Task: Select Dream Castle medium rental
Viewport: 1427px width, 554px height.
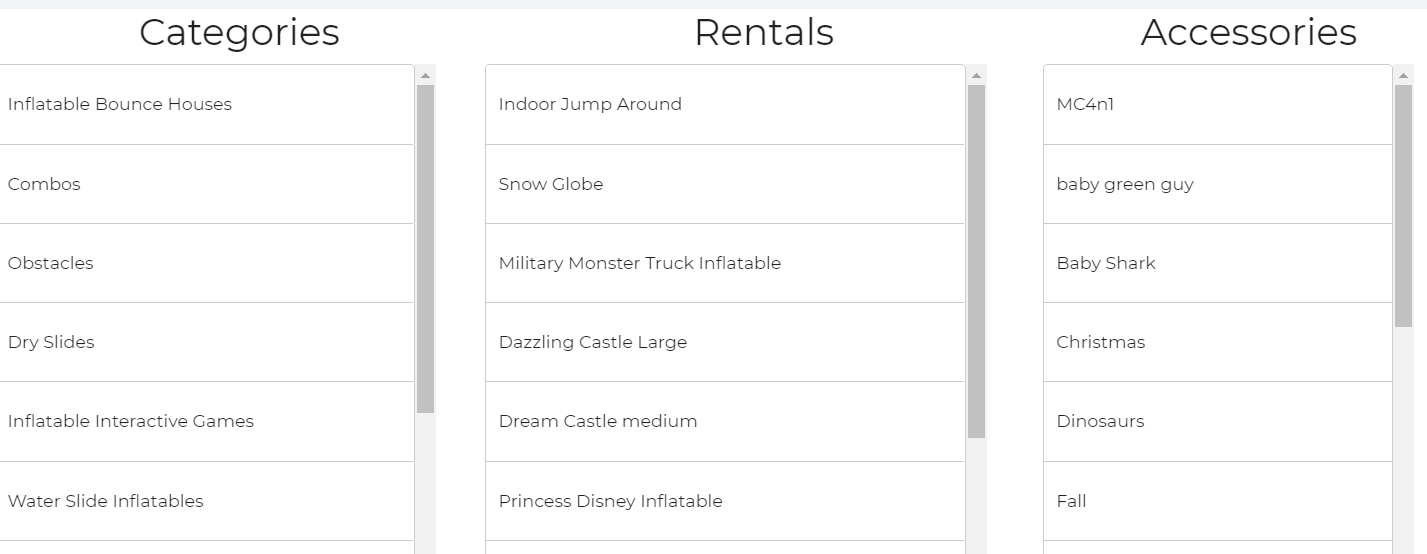Action: (x=598, y=421)
